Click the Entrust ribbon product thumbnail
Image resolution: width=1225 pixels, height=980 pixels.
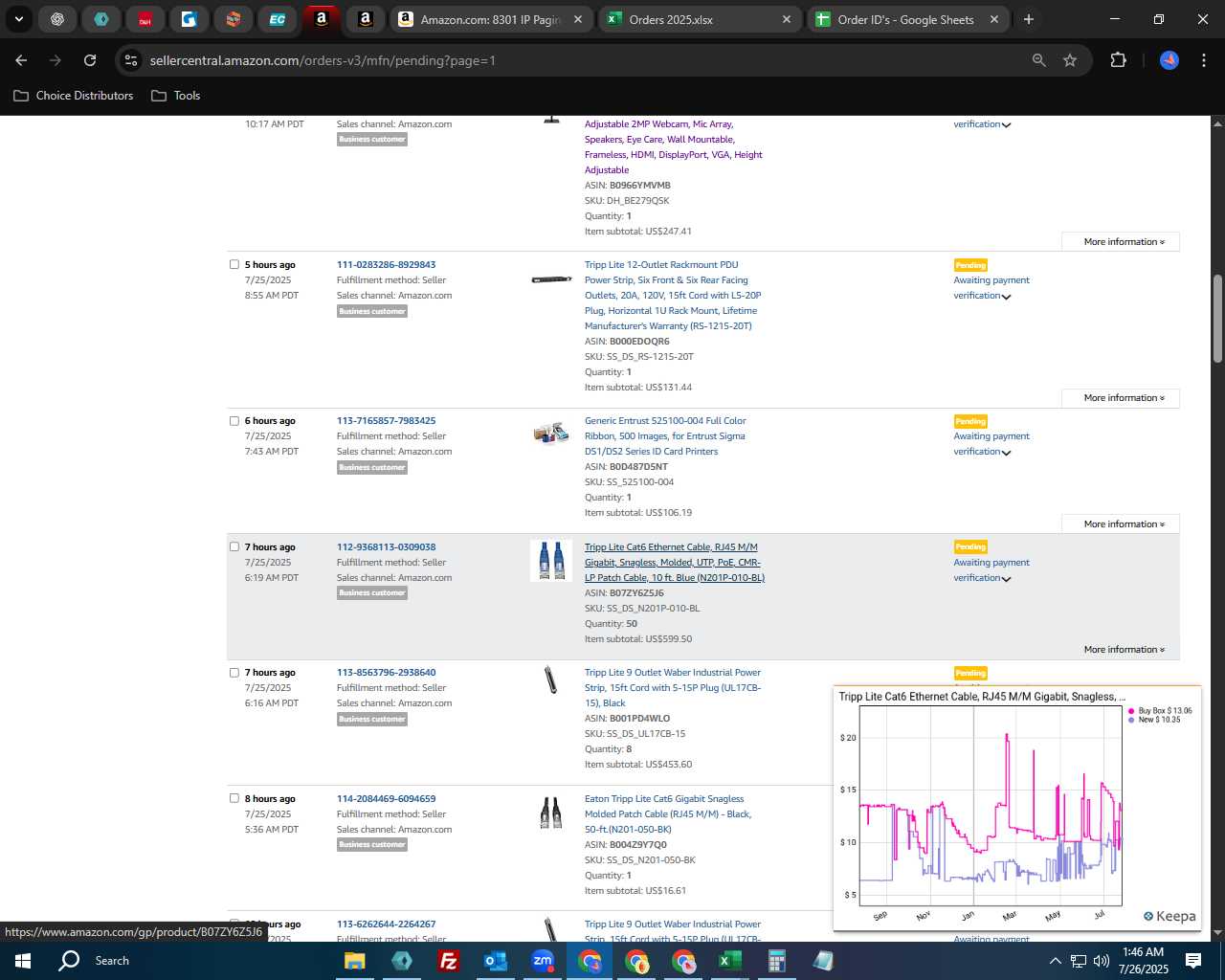click(x=551, y=434)
